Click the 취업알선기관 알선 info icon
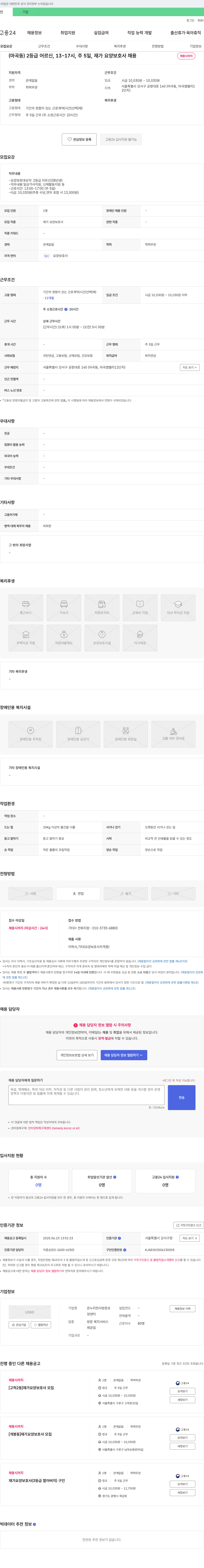 point(115,1177)
